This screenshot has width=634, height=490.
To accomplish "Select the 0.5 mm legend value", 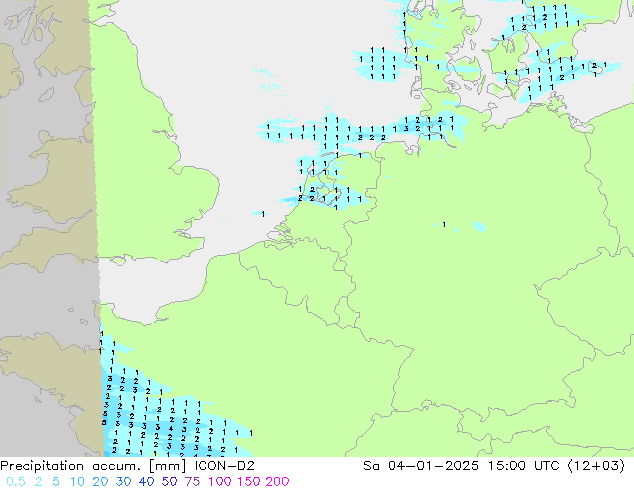I will (x=16, y=482).
